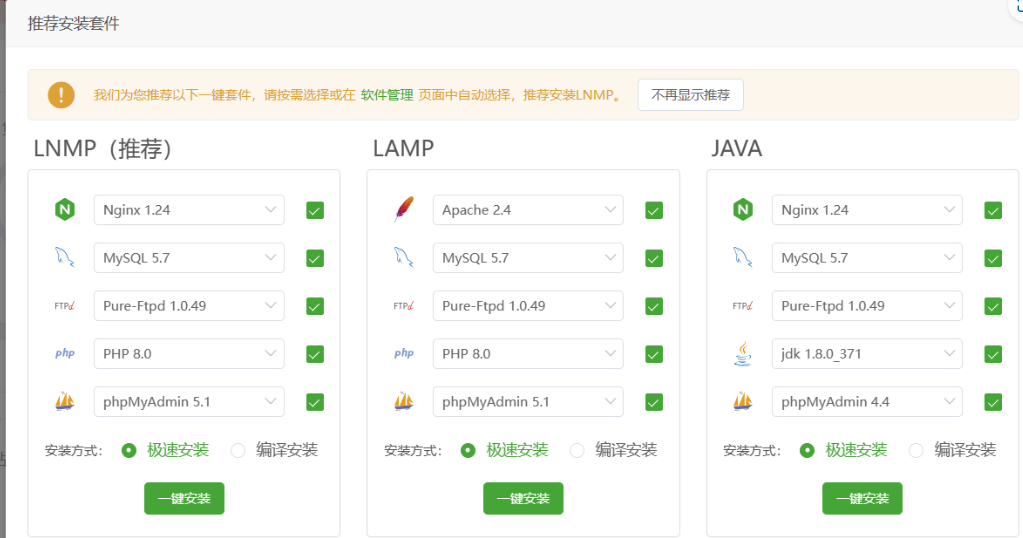
Task: Uncheck PHP 8.0 checkbox in LAMP
Action: click(654, 354)
